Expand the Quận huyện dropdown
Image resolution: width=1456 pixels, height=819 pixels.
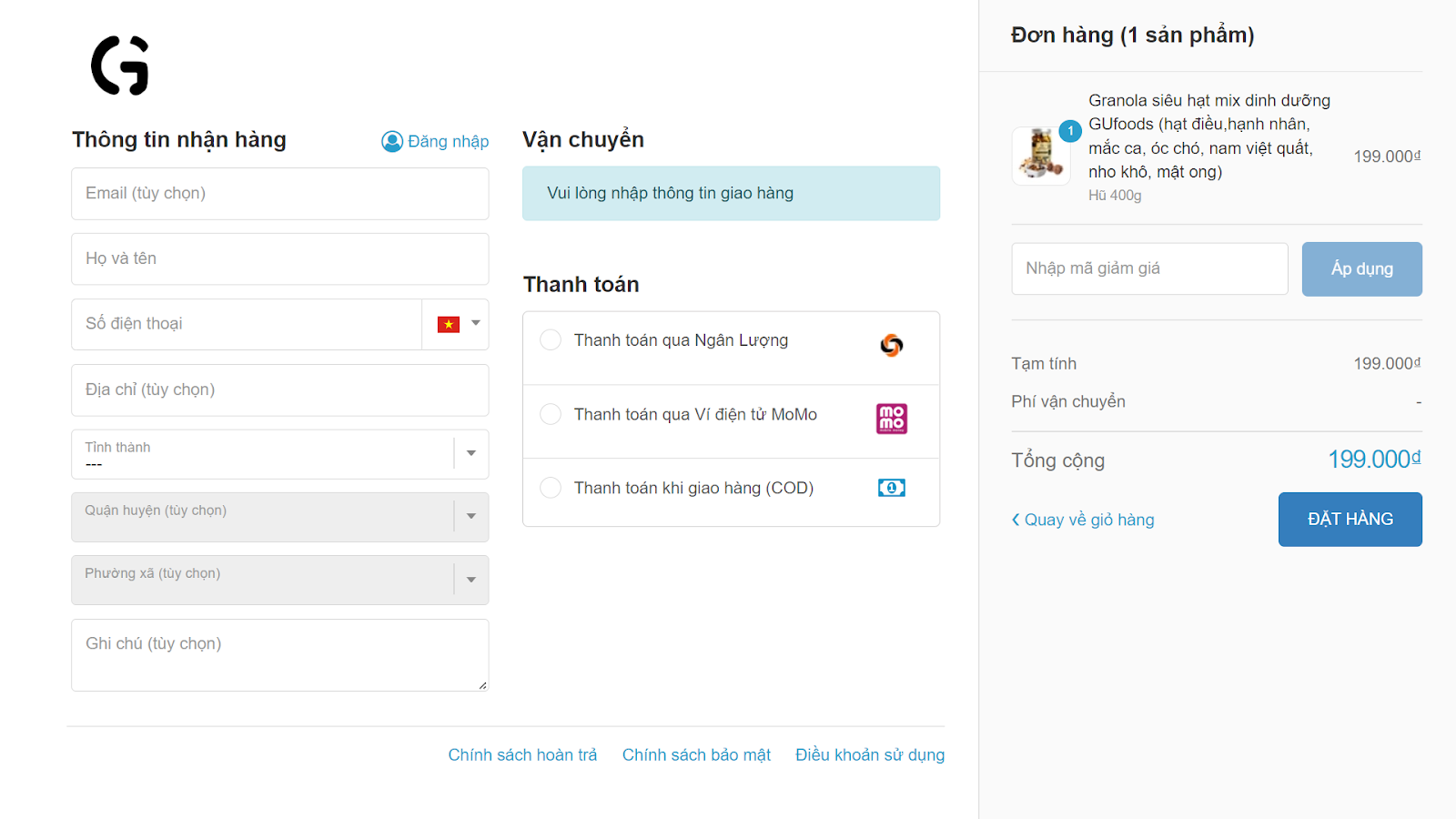[280, 517]
